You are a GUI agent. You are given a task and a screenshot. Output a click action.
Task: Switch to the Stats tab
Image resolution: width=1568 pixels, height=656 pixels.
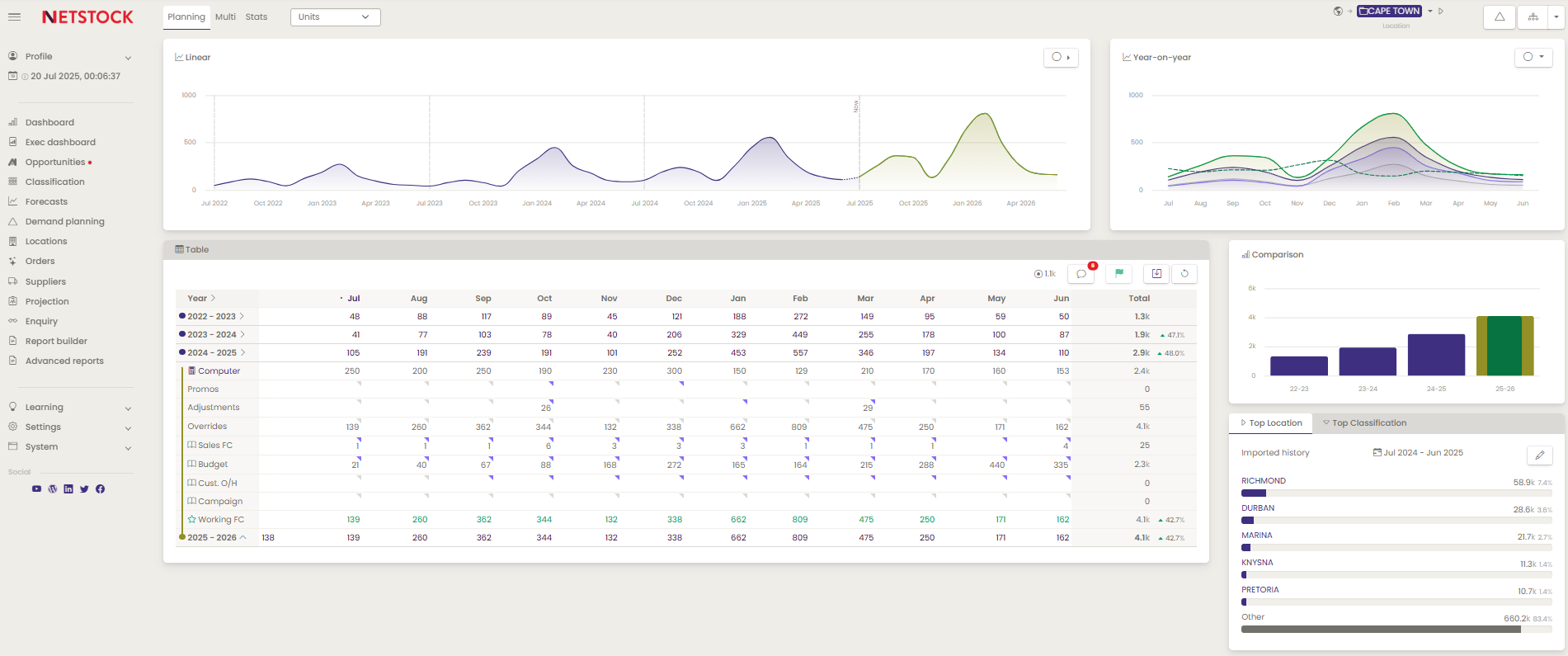point(257,17)
